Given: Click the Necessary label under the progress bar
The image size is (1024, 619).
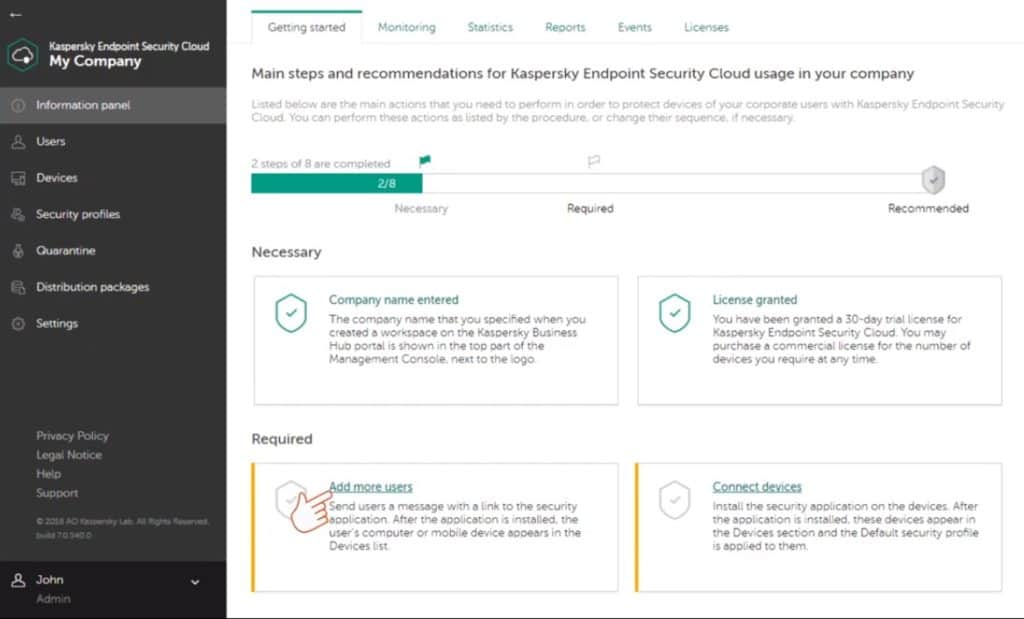Looking at the screenshot, I should 421,209.
